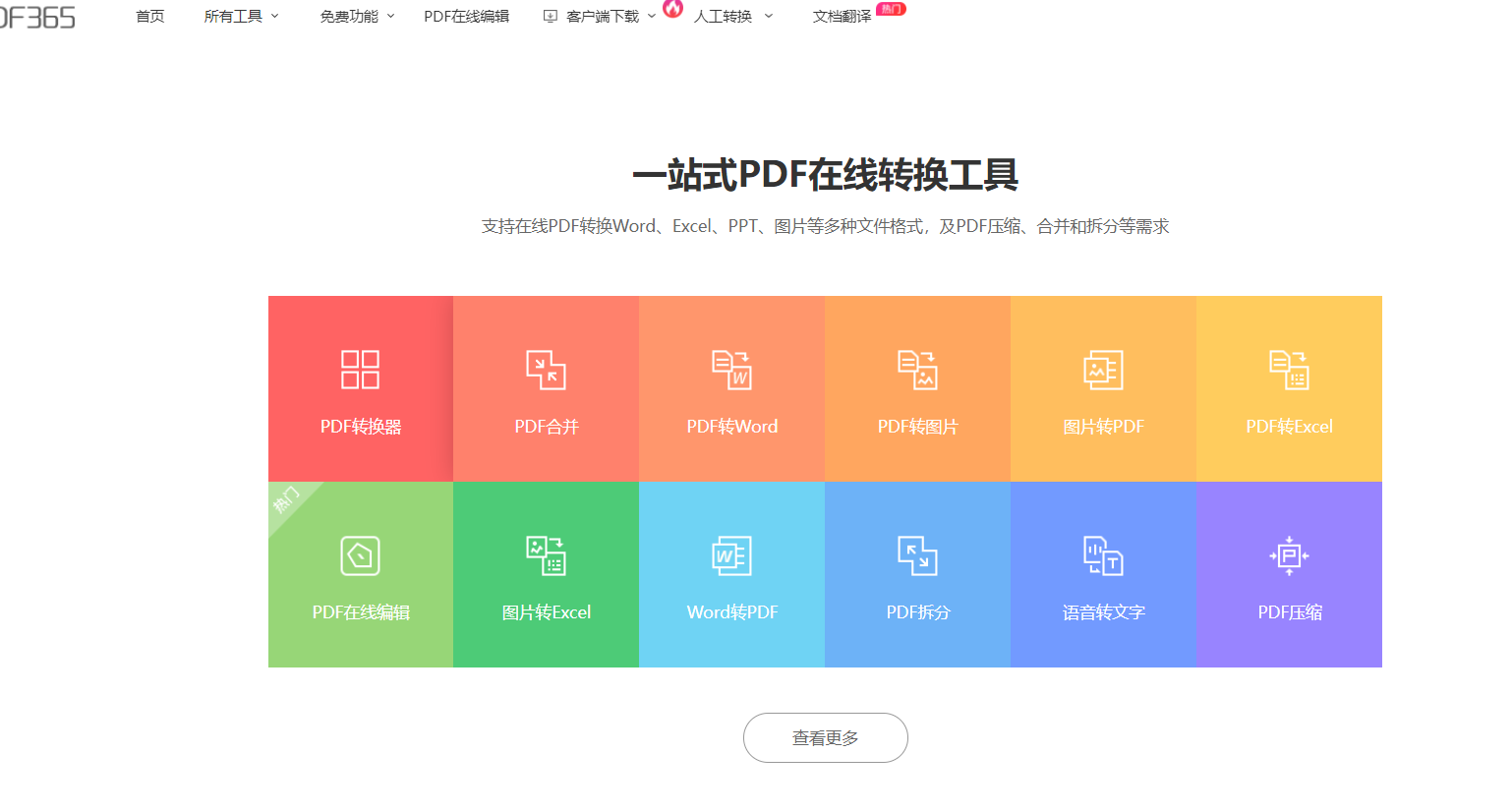Viewport: 1512px width, 812px height.
Task: Click the PDF转Word icon
Action: pos(731,370)
